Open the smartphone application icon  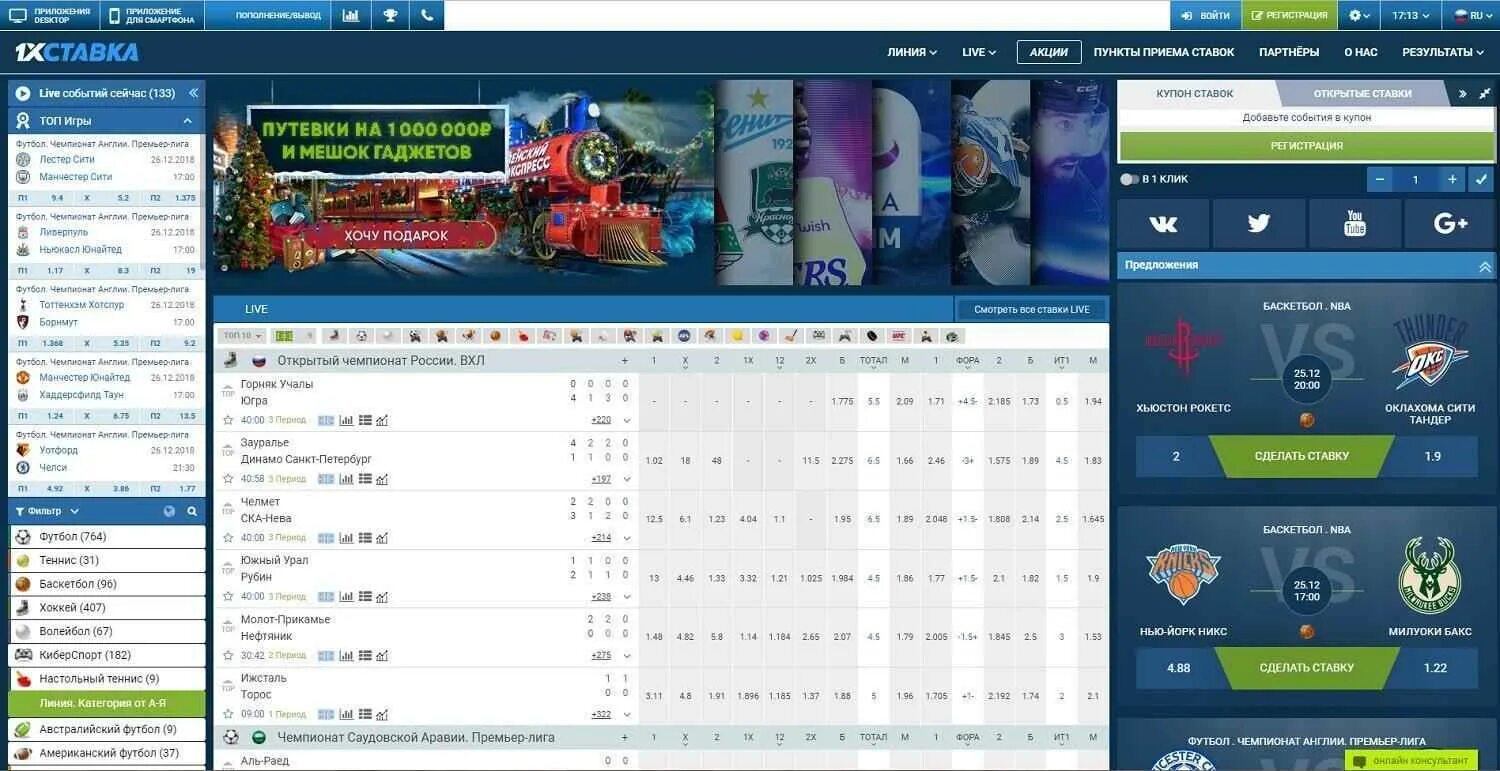(x=114, y=15)
